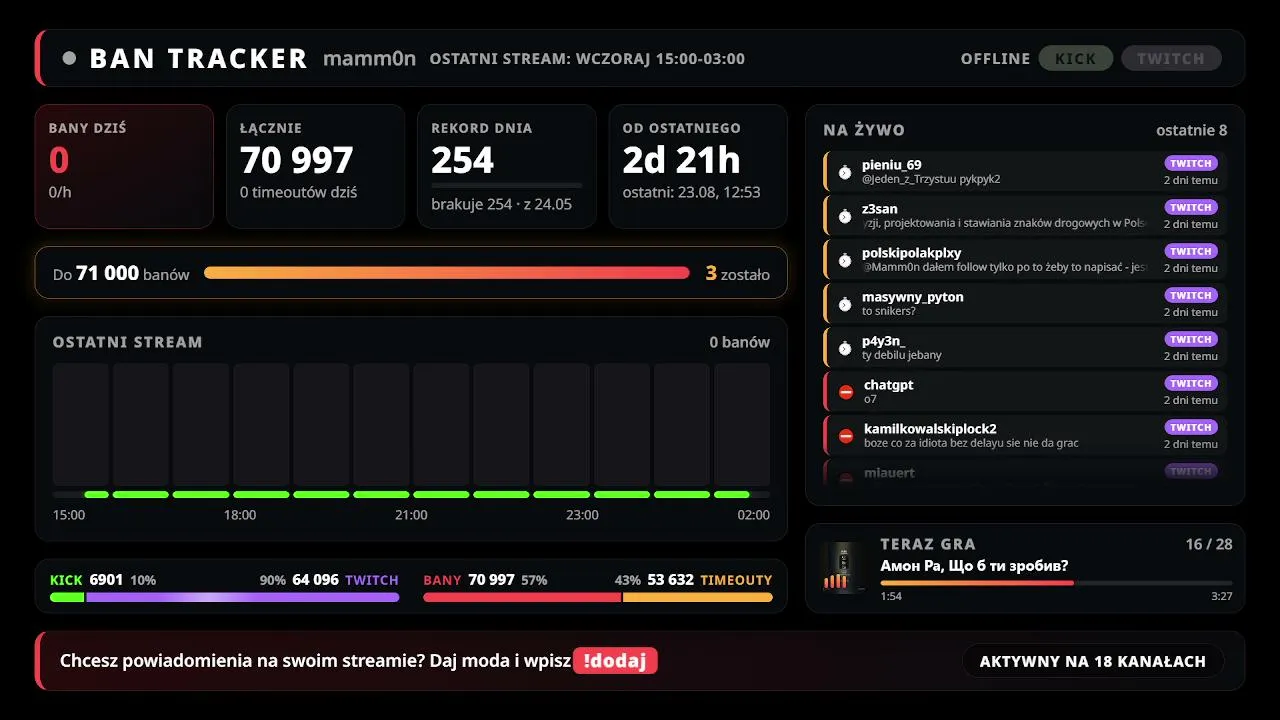Click the Rekord dnia progress bar
Viewport: 1280px width, 720px height.
point(507,185)
